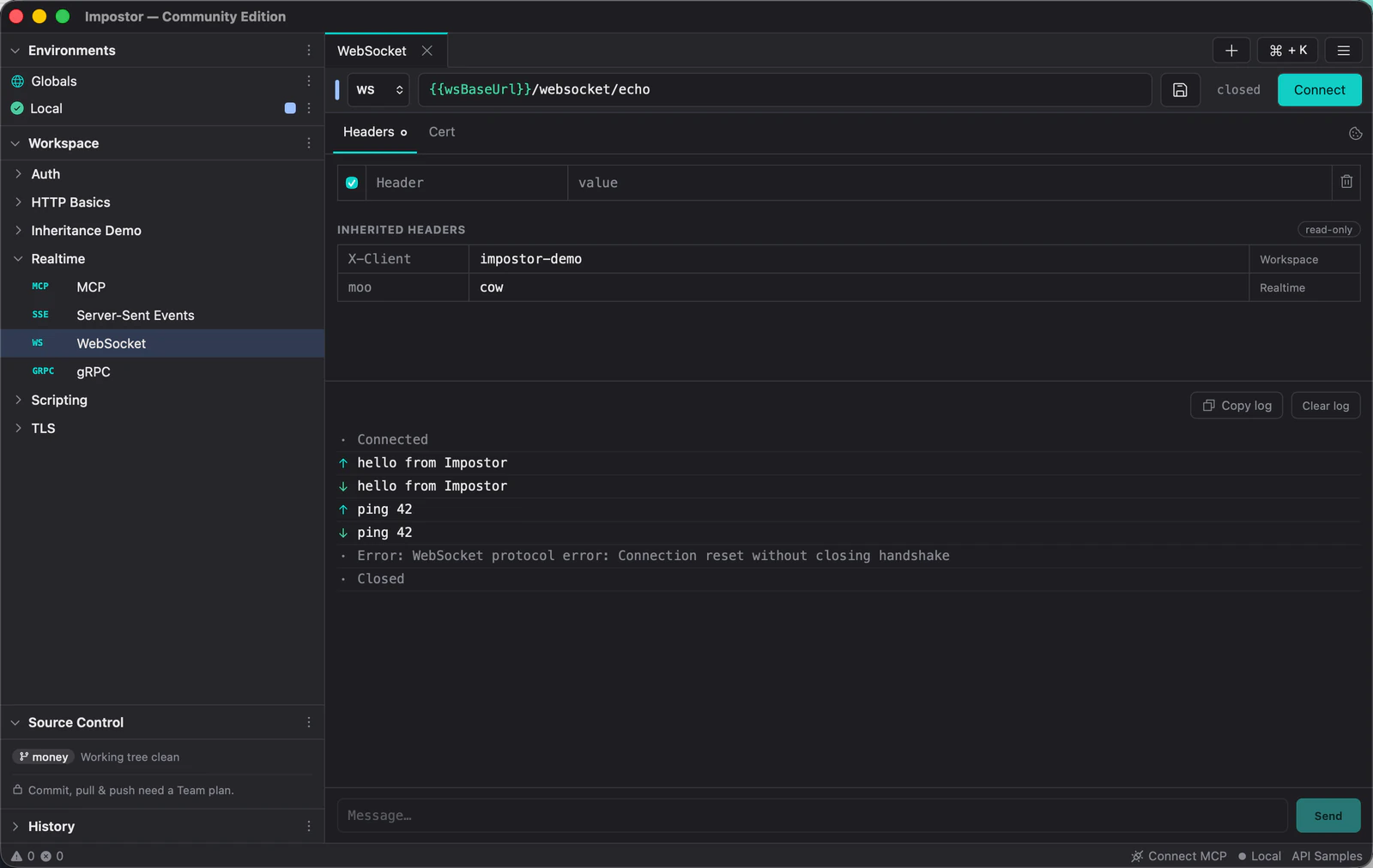Expand the TLS folder
1373x868 pixels.
point(18,428)
